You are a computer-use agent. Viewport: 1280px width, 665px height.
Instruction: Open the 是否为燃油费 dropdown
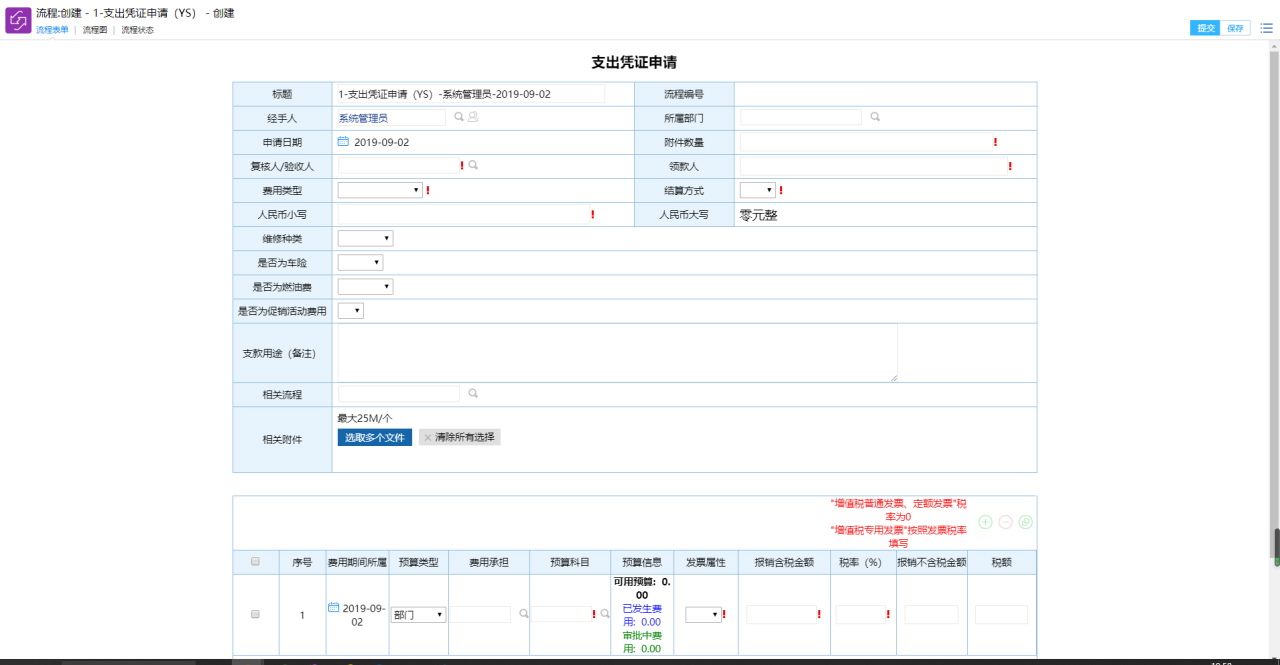(x=365, y=287)
